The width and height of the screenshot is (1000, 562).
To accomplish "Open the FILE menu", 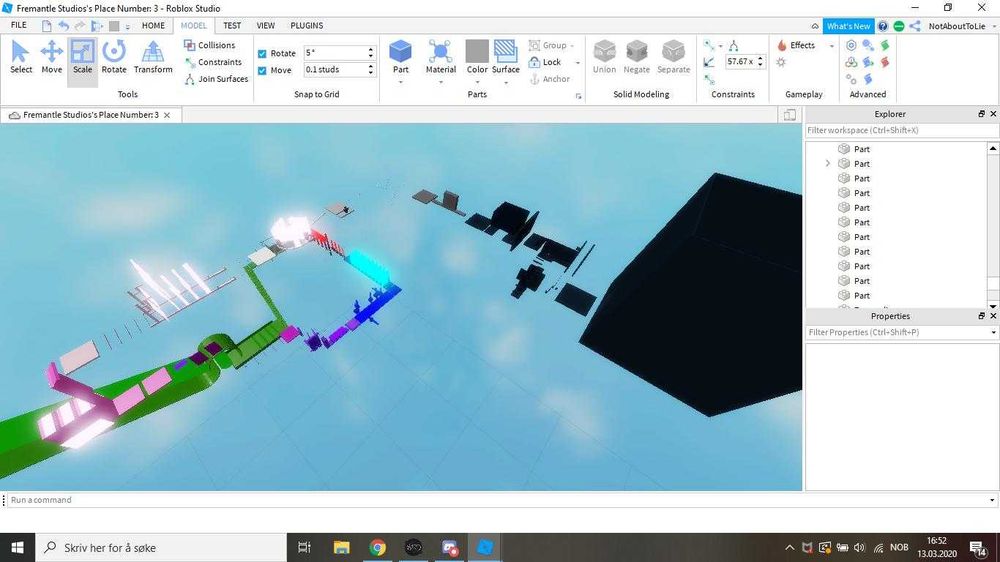I will point(19,26).
